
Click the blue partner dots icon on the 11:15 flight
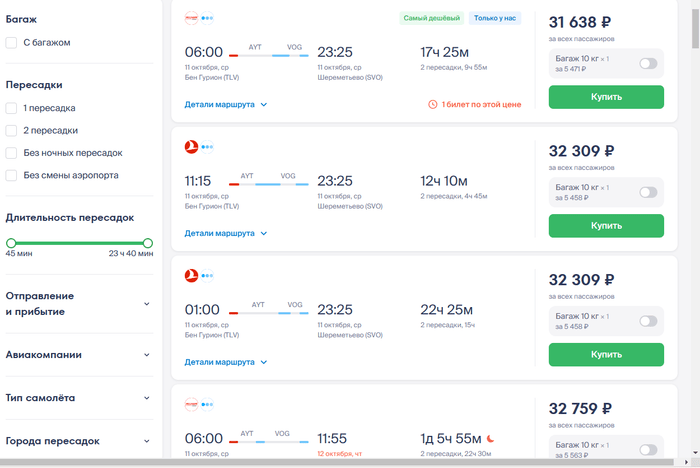click(207, 147)
